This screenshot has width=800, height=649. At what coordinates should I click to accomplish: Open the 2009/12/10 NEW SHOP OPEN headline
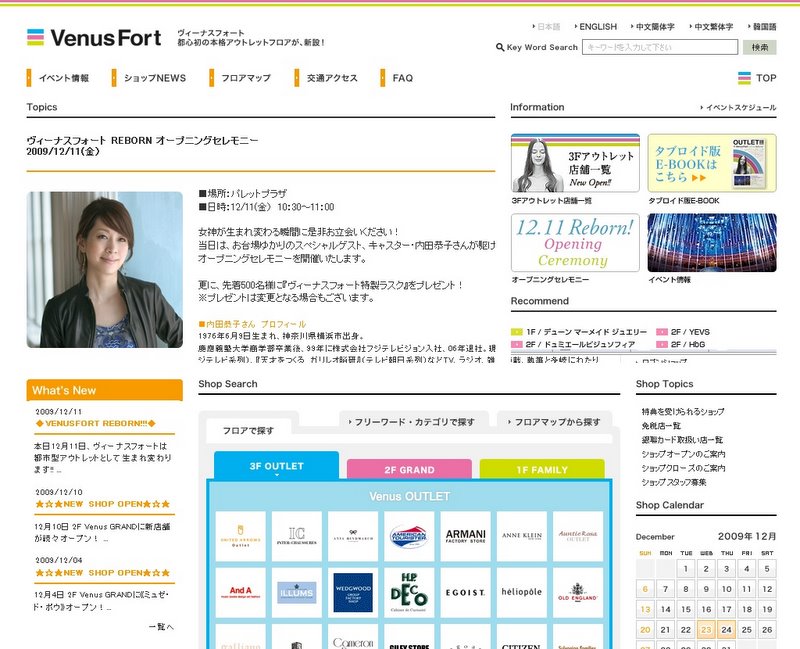102,504
